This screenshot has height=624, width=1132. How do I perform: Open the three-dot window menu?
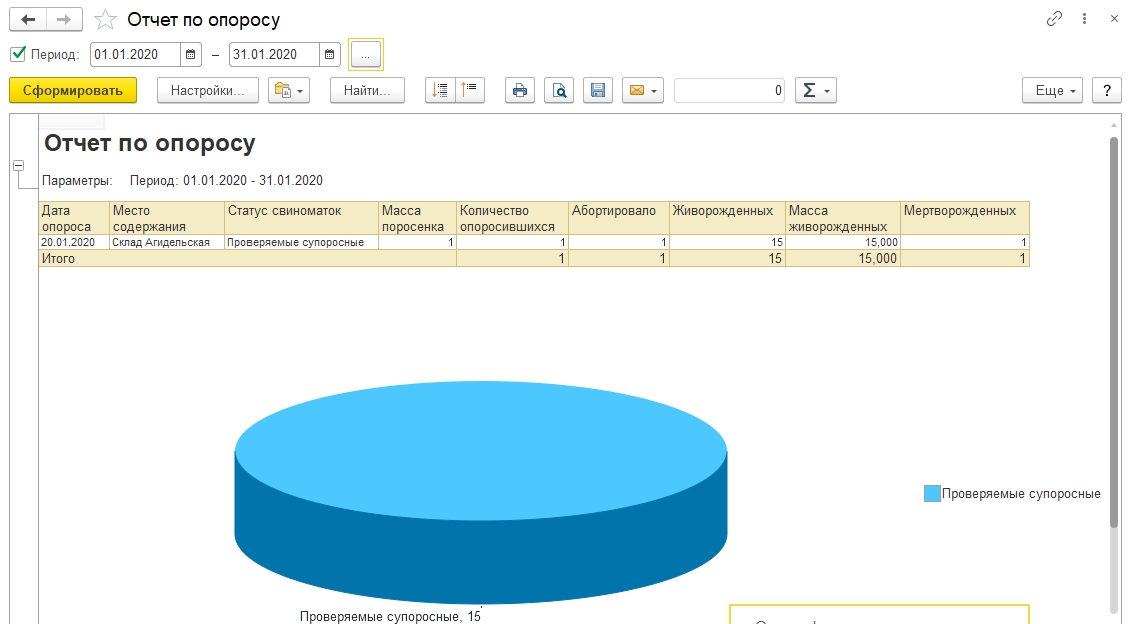click(x=1084, y=19)
